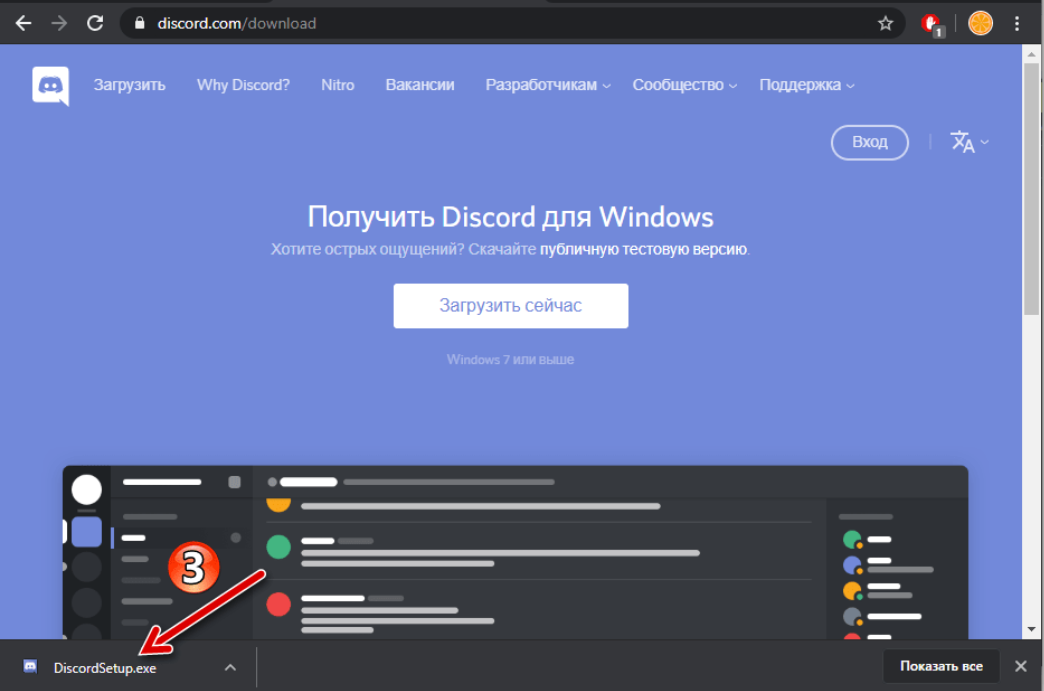Image resolution: width=1044 pixels, height=691 pixels.
Task: Open the red ad blocker extension
Action: (931, 25)
